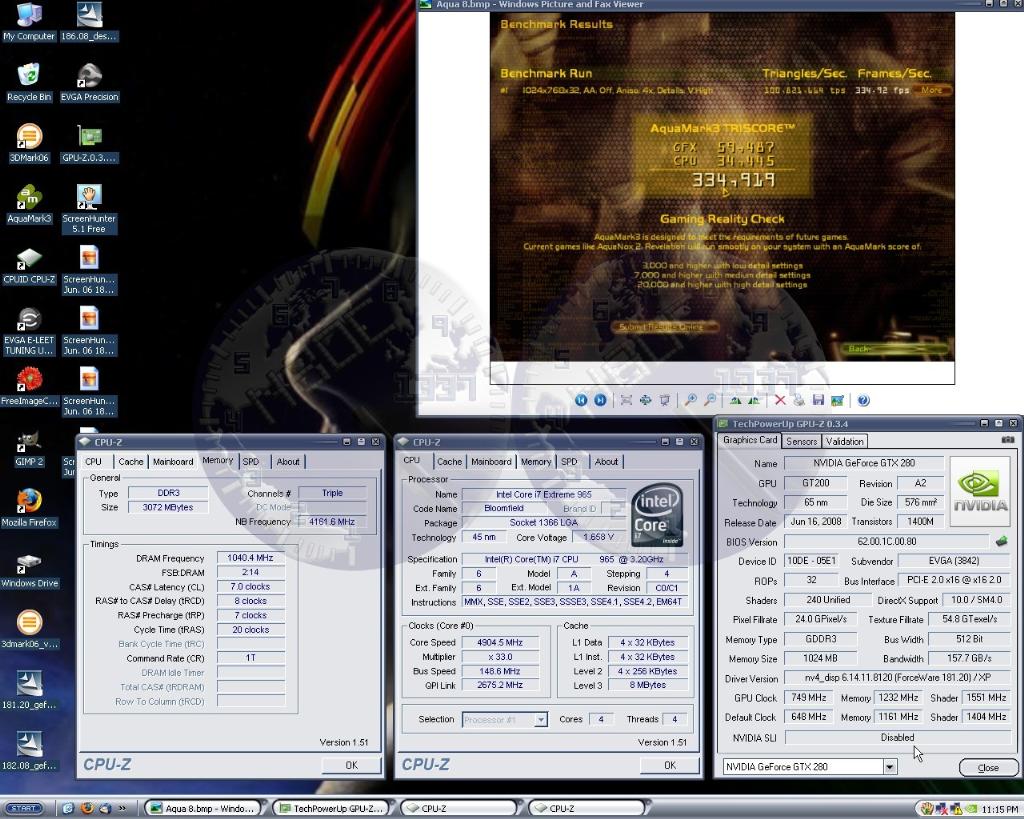Click the CAS# Latency 7.0 clocks value
The image size is (1024, 819).
coord(250,586)
